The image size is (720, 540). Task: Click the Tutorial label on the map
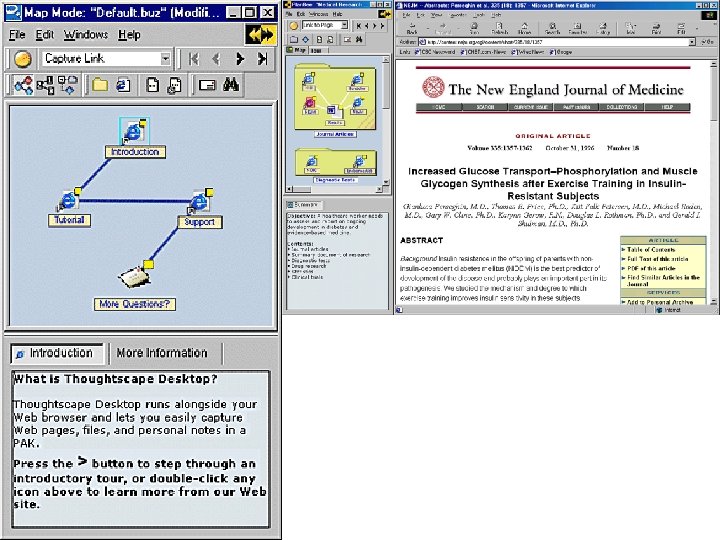click(x=69, y=220)
